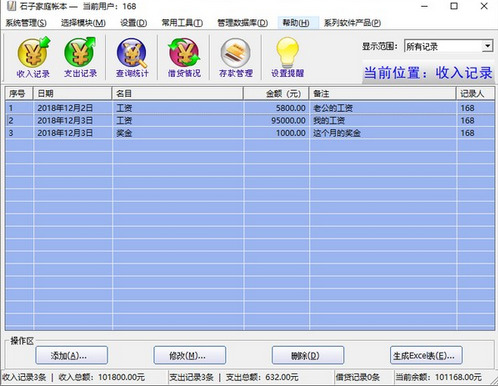
Task: Click the 生成Excel表(E)... button
Action: (426, 355)
